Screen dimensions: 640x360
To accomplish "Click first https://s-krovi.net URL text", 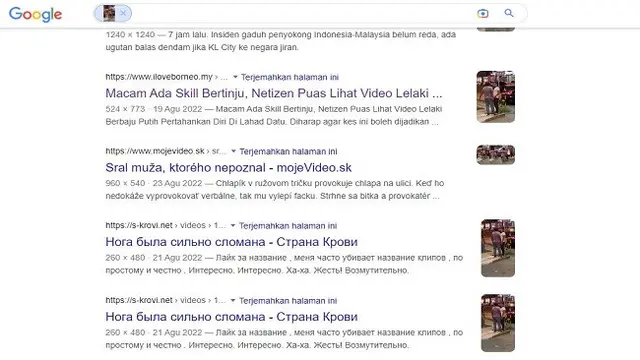I will tap(139, 225).
